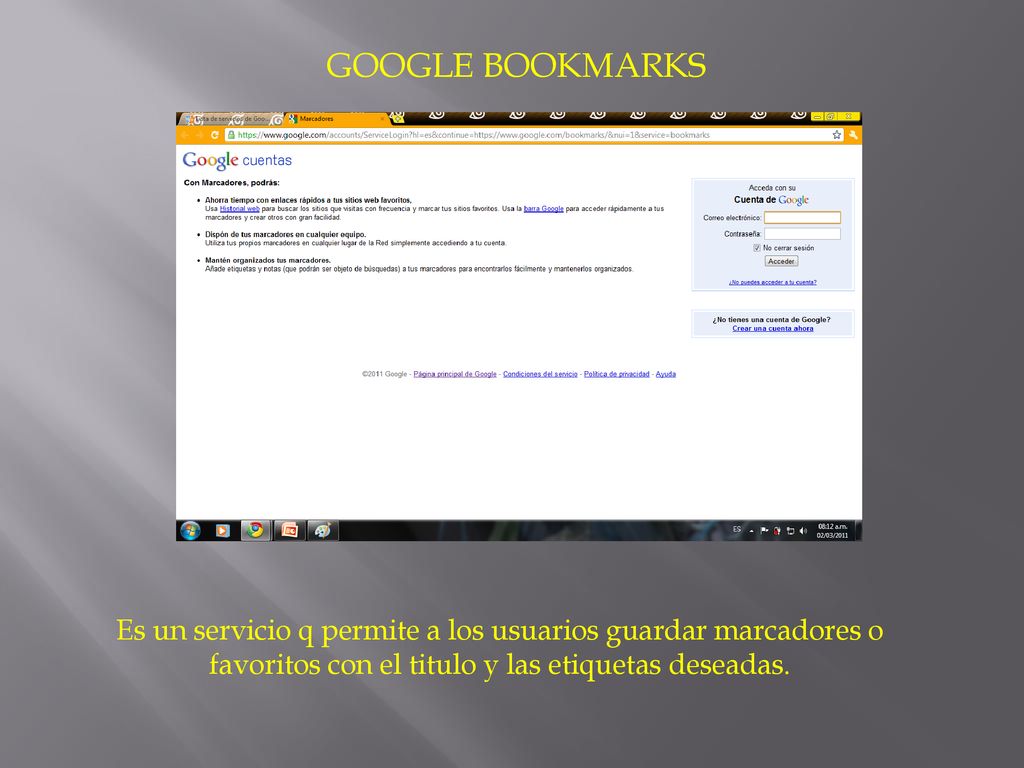1024x768 pixels.
Task: Open the new tab button
Action: pos(398,118)
